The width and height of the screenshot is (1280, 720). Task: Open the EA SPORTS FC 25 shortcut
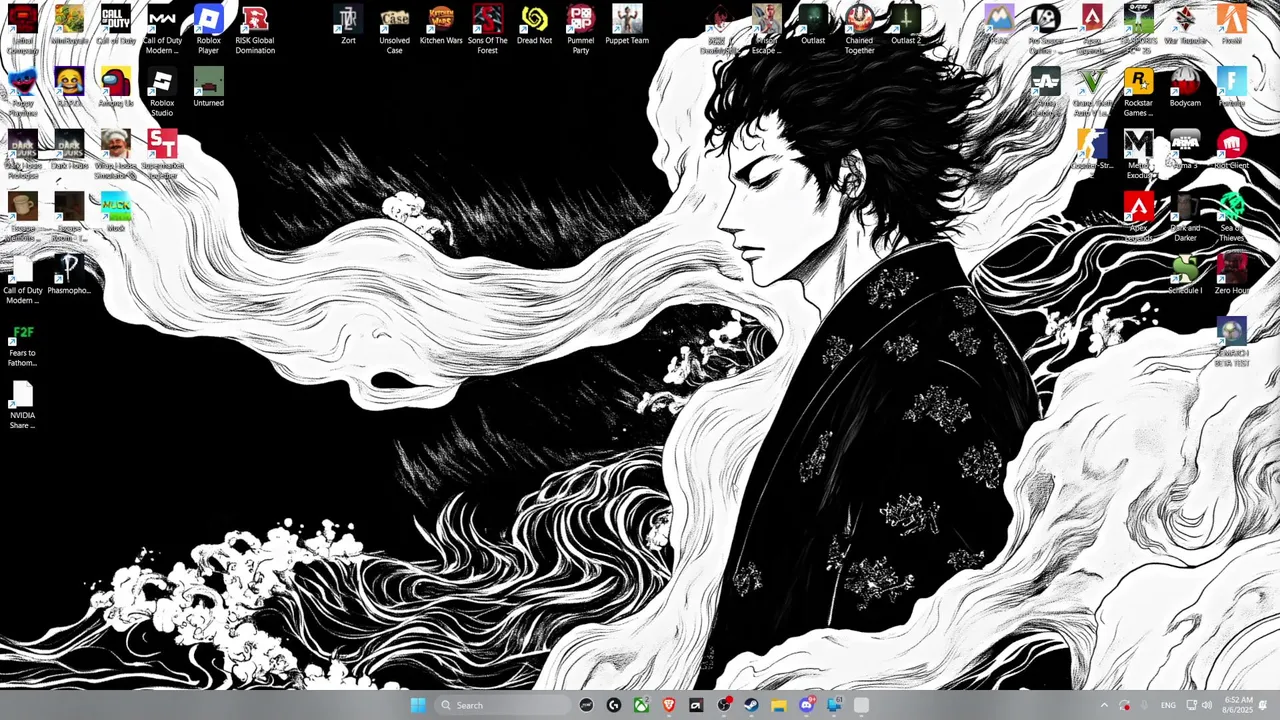[1138, 29]
